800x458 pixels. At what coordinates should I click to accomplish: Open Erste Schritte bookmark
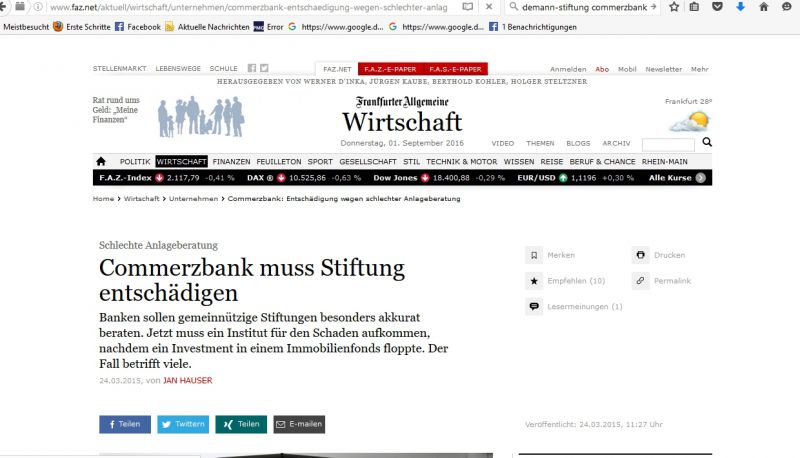point(82,27)
